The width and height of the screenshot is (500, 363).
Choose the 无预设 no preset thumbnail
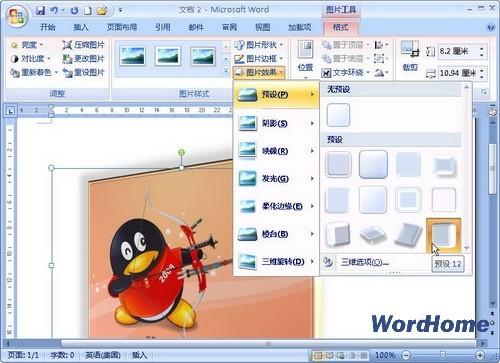click(x=338, y=115)
